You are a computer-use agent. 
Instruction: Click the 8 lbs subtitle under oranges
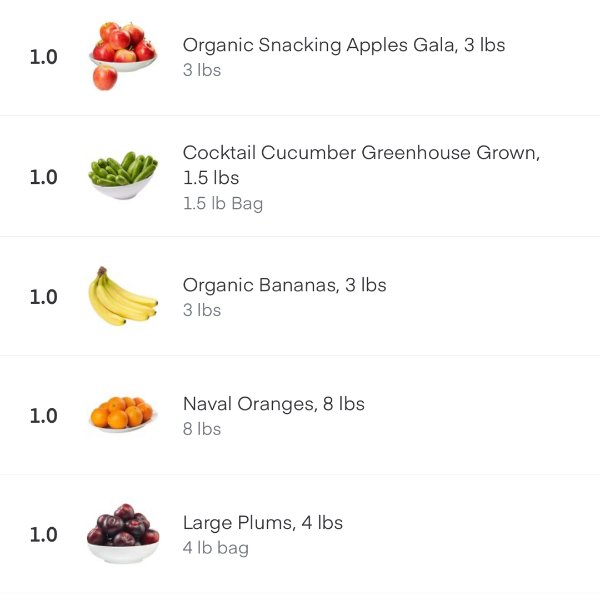point(202,429)
